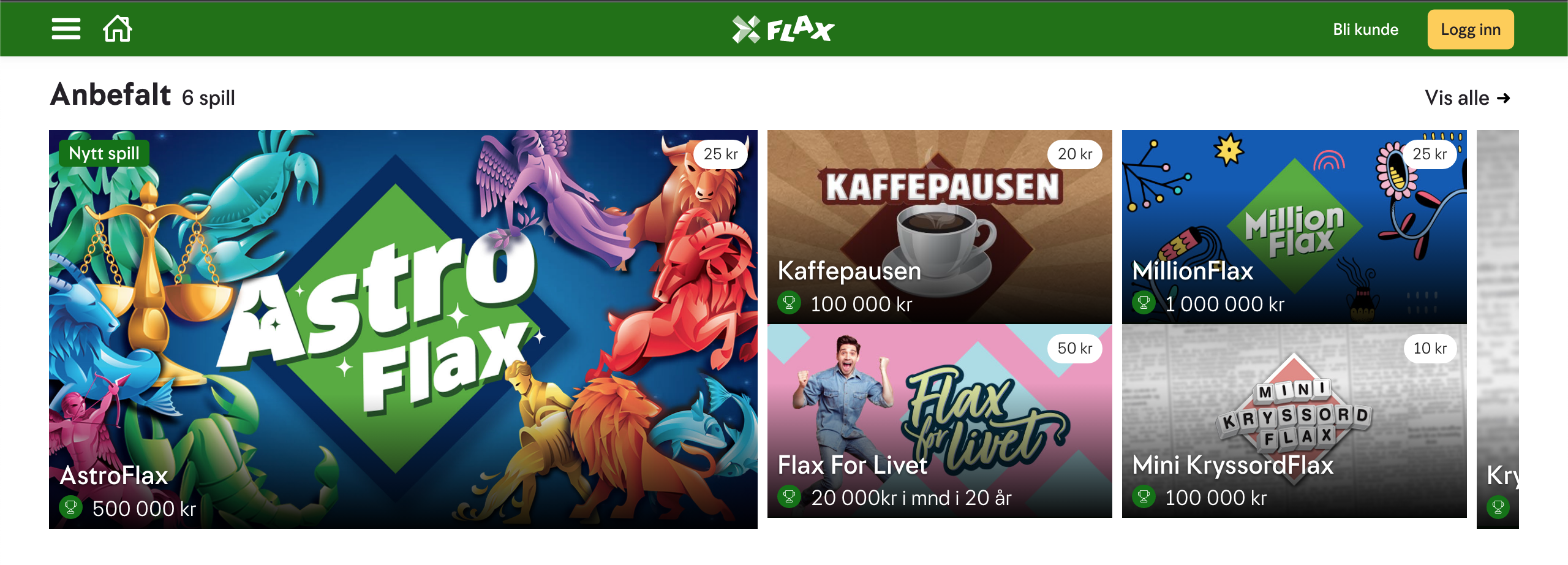Image resolution: width=1568 pixels, height=565 pixels.
Task: Open the hamburger menu icon
Action: coord(66,29)
